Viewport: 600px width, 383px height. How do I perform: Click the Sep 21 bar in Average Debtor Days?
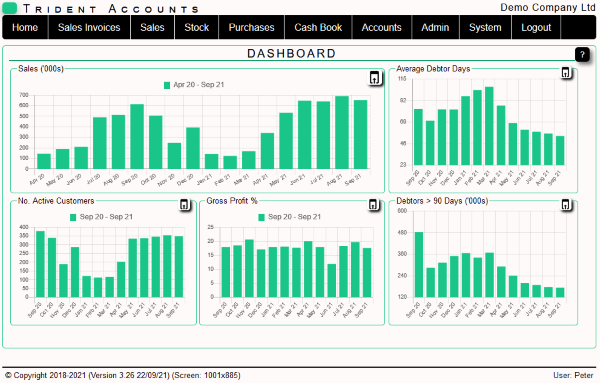[560, 151]
